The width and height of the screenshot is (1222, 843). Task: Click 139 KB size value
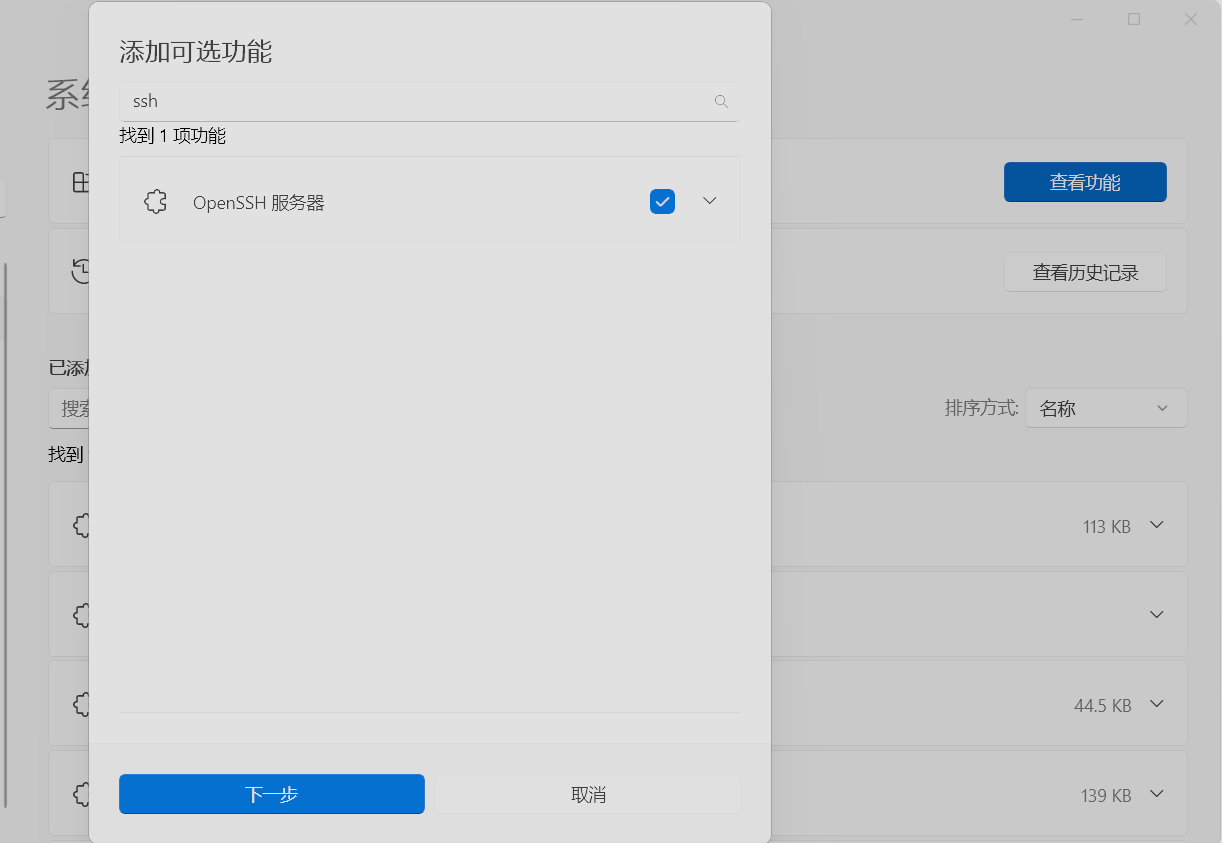click(1106, 796)
